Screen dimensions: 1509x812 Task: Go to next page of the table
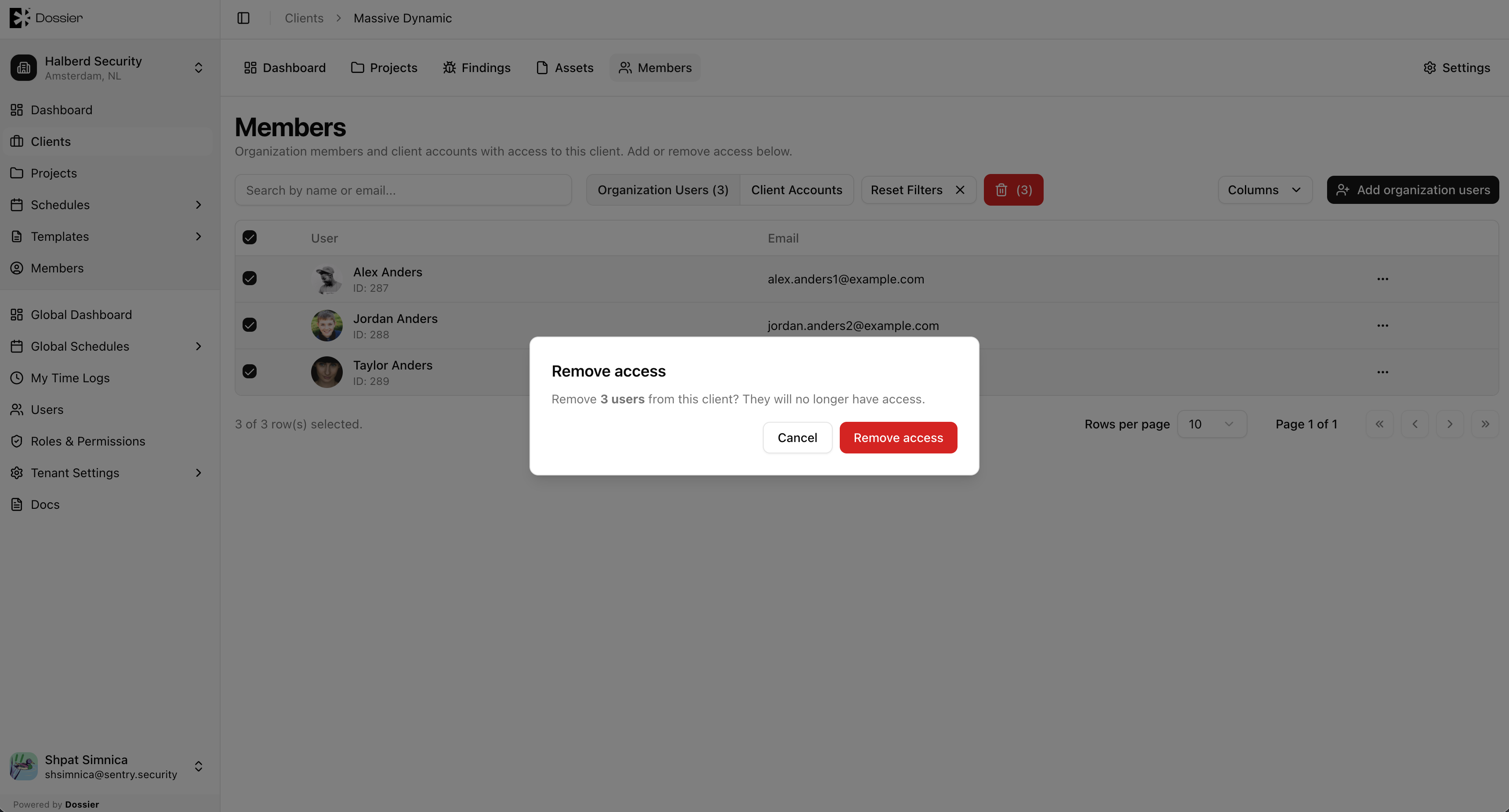point(1450,424)
